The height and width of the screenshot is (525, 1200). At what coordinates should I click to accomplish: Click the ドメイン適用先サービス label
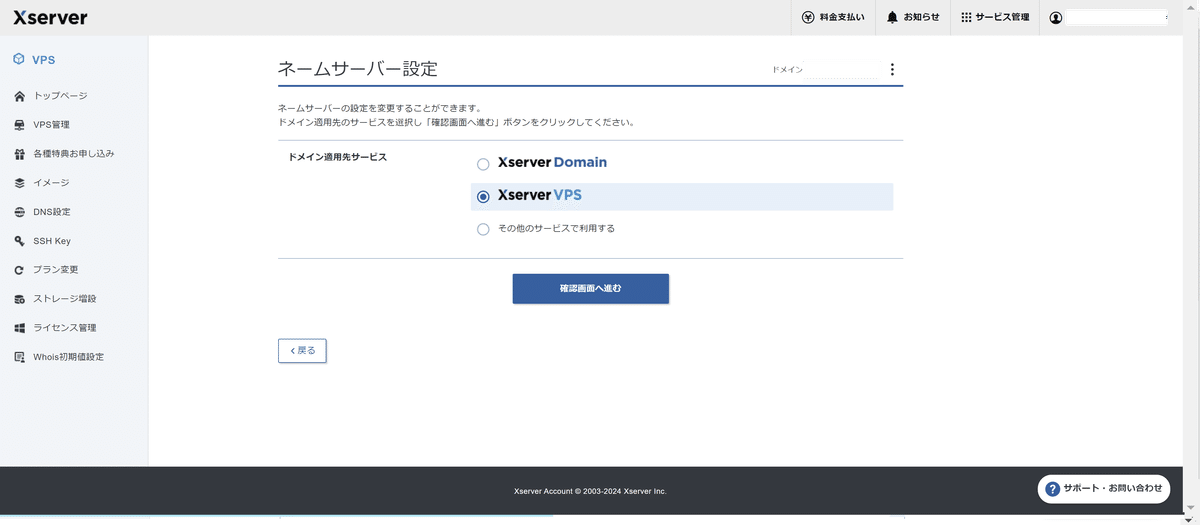[x=337, y=157]
